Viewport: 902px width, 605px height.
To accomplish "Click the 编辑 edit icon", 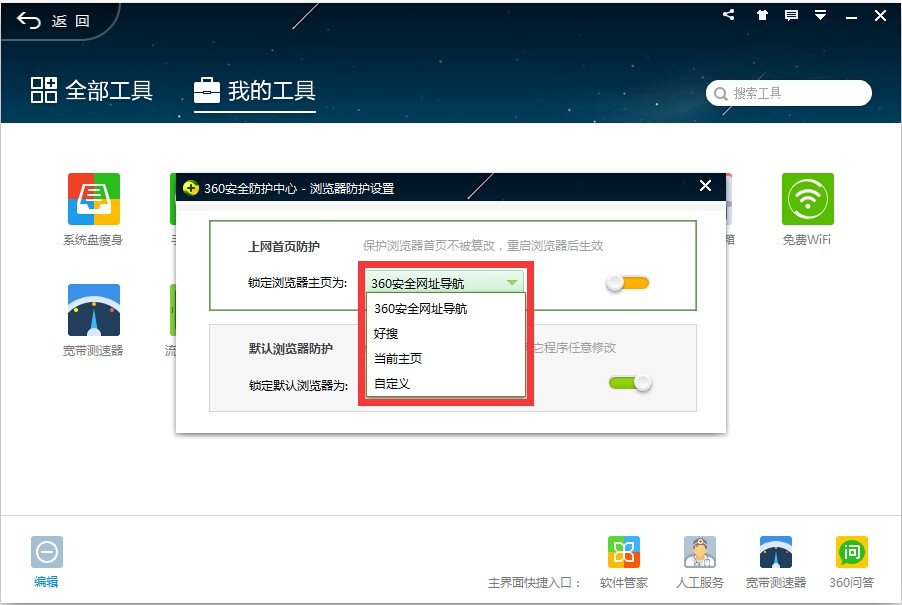I will point(47,552).
